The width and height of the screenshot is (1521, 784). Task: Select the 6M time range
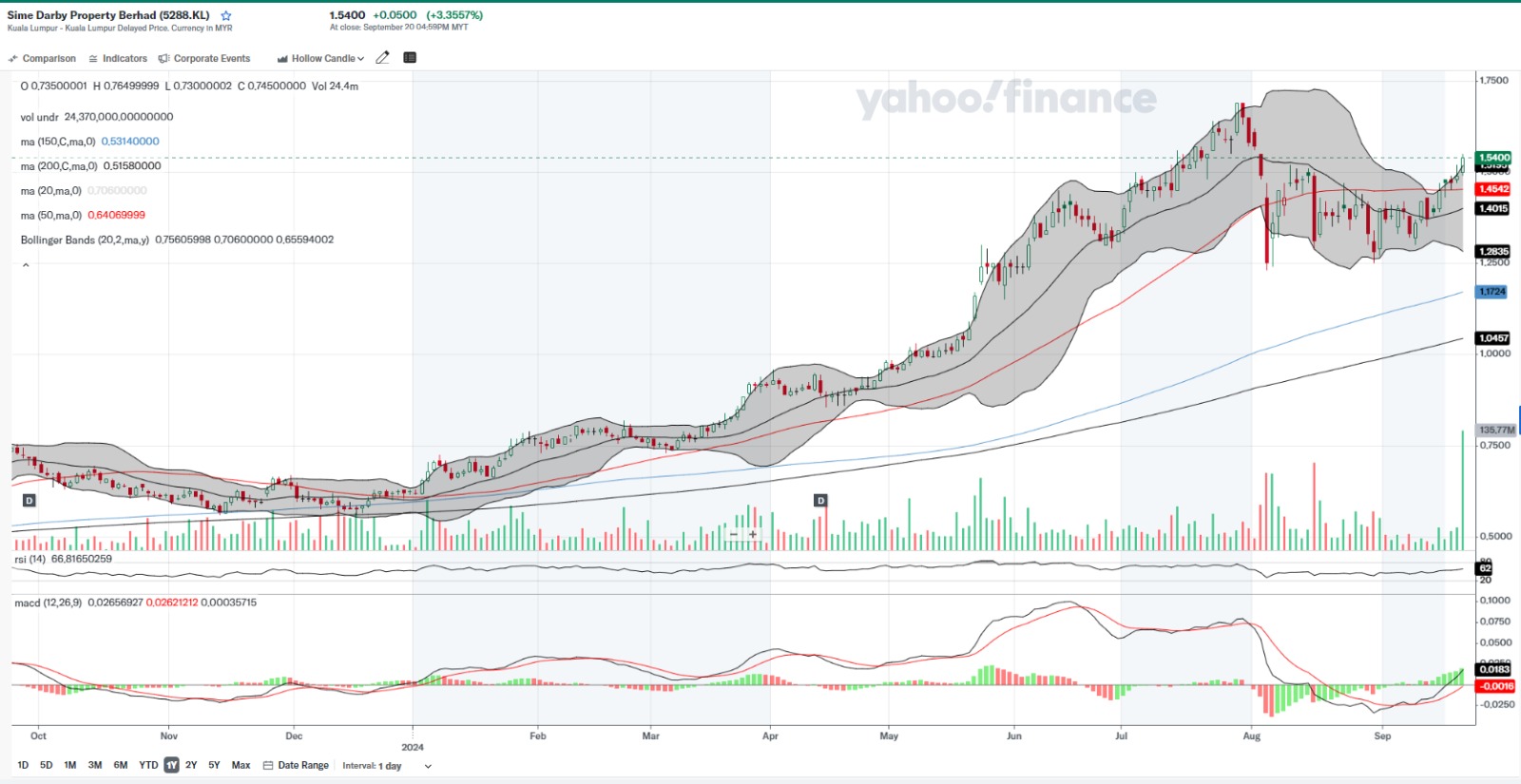point(121,765)
